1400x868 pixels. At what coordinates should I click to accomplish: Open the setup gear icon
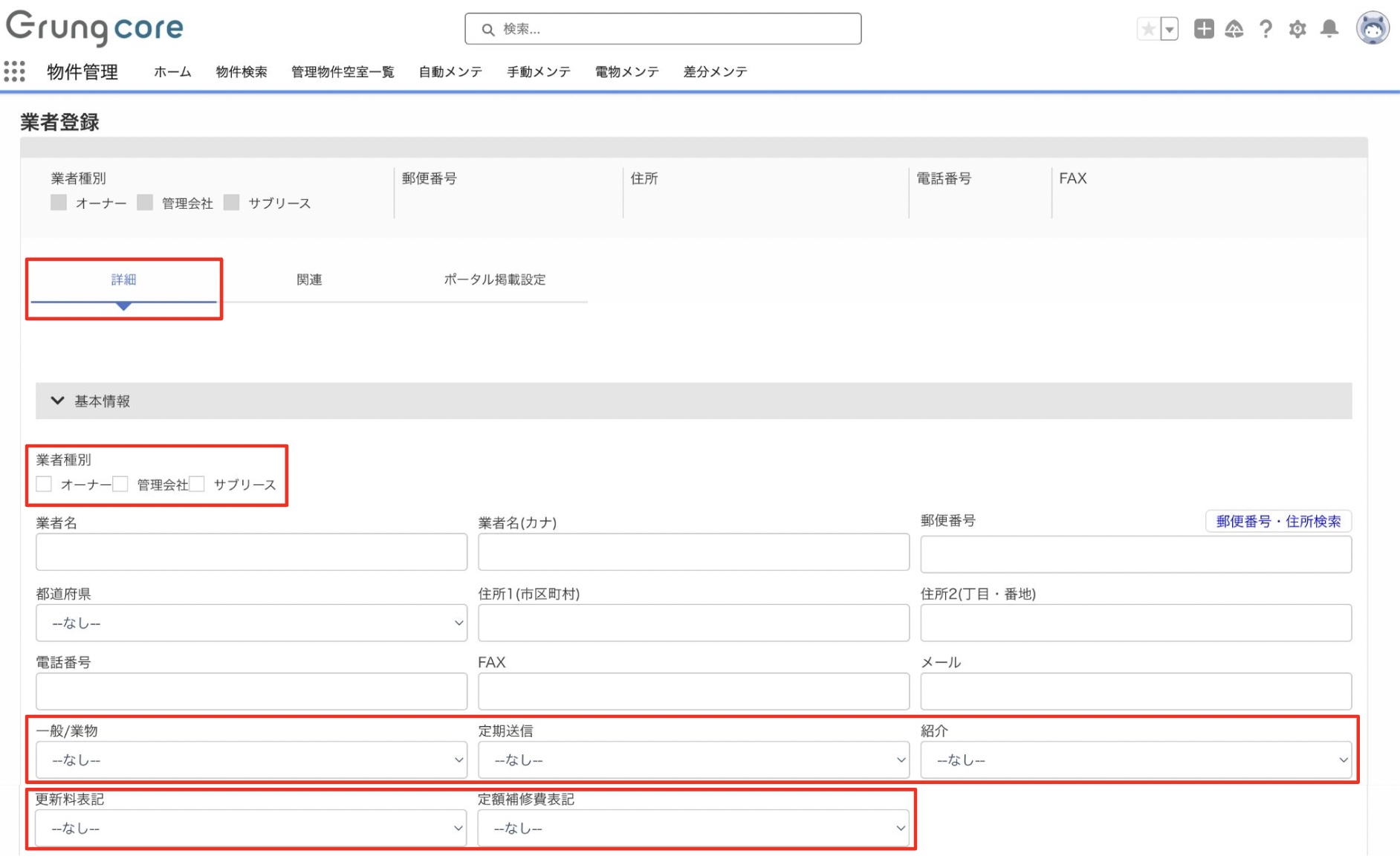pos(1297,29)
